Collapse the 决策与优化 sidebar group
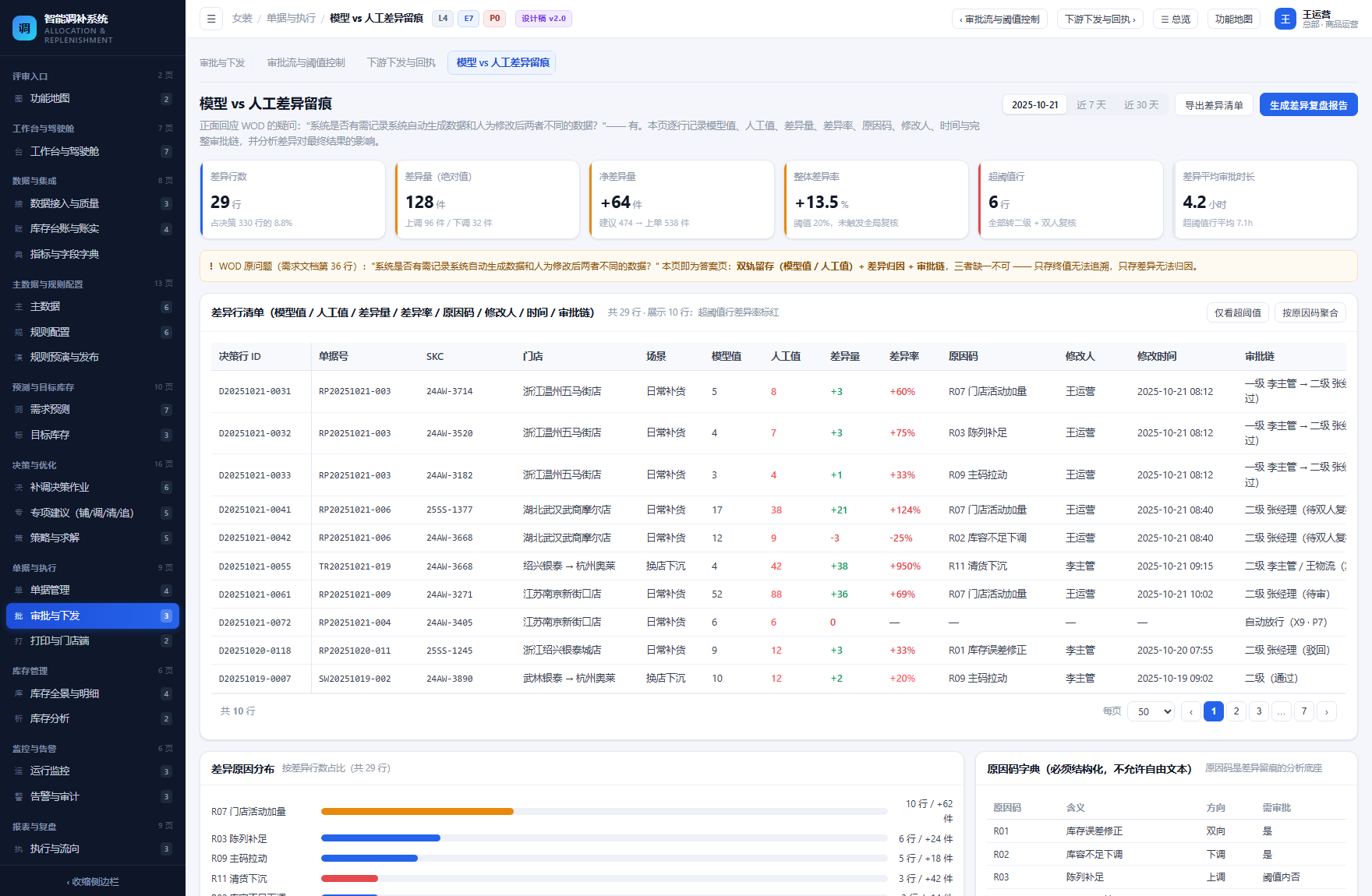 [93, 465]
